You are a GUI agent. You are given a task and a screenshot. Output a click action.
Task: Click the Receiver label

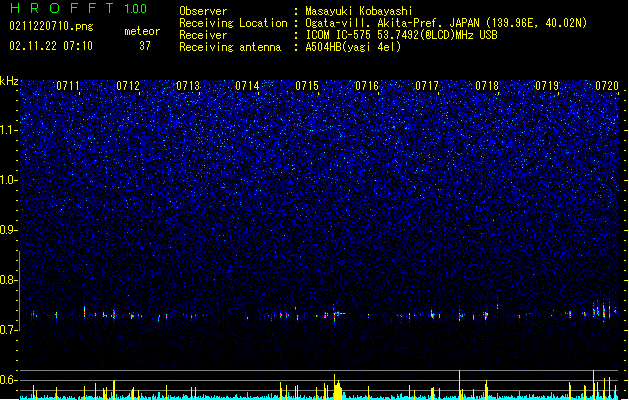tap(203, 35)
